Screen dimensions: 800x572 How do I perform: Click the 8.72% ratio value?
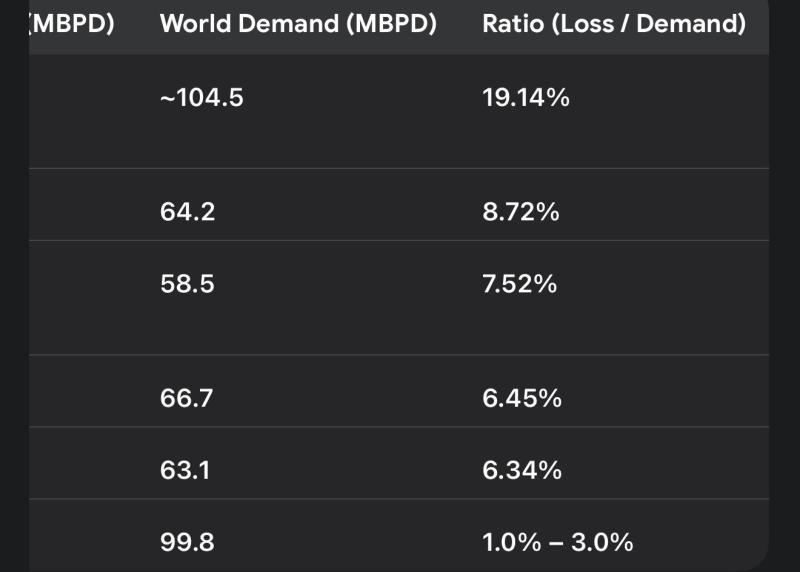pos(520,212)
